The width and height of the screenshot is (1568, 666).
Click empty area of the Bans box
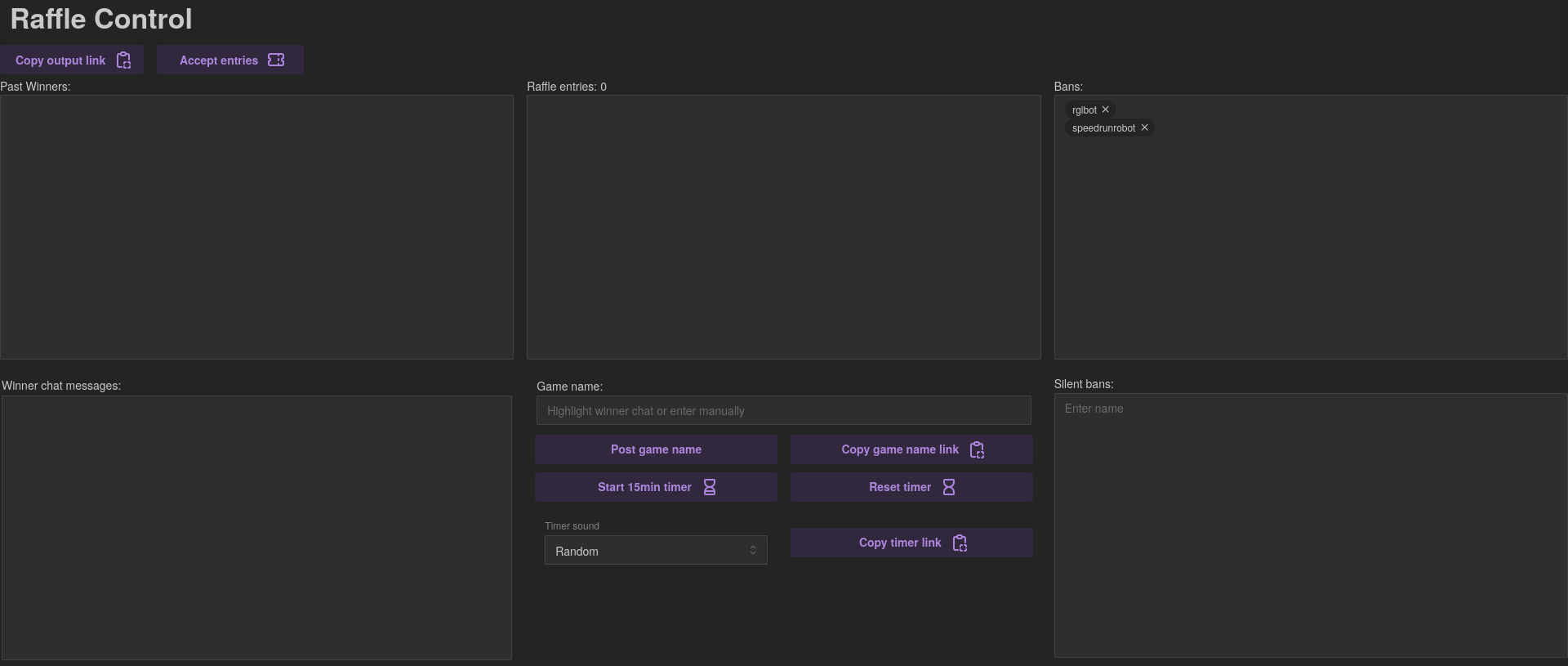[x=1310, y=245]
